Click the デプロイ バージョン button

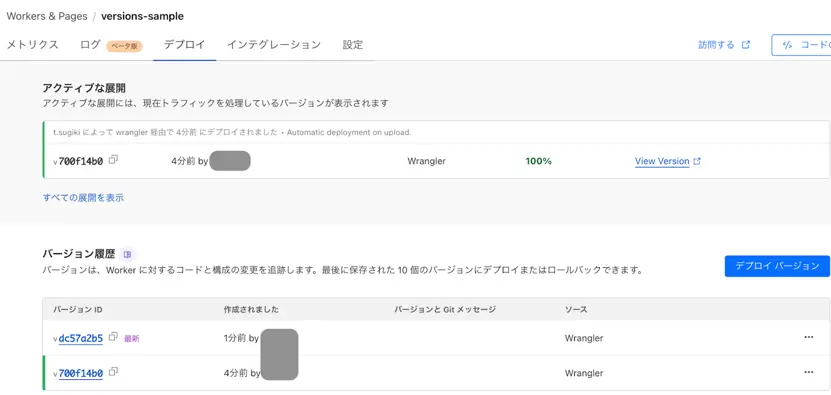pos(777,266)
